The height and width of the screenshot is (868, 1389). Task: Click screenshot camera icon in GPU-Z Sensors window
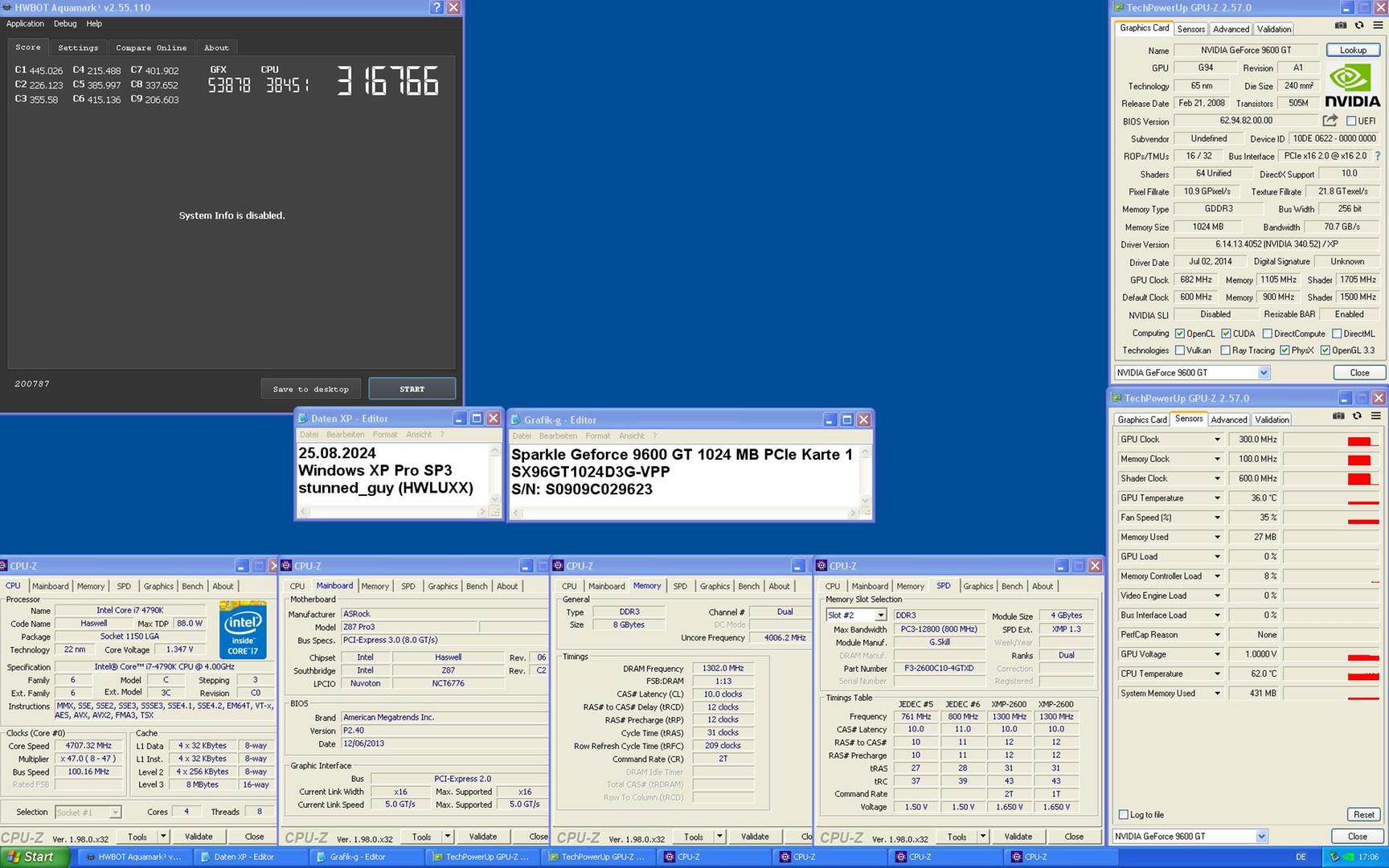(1338, 416)
